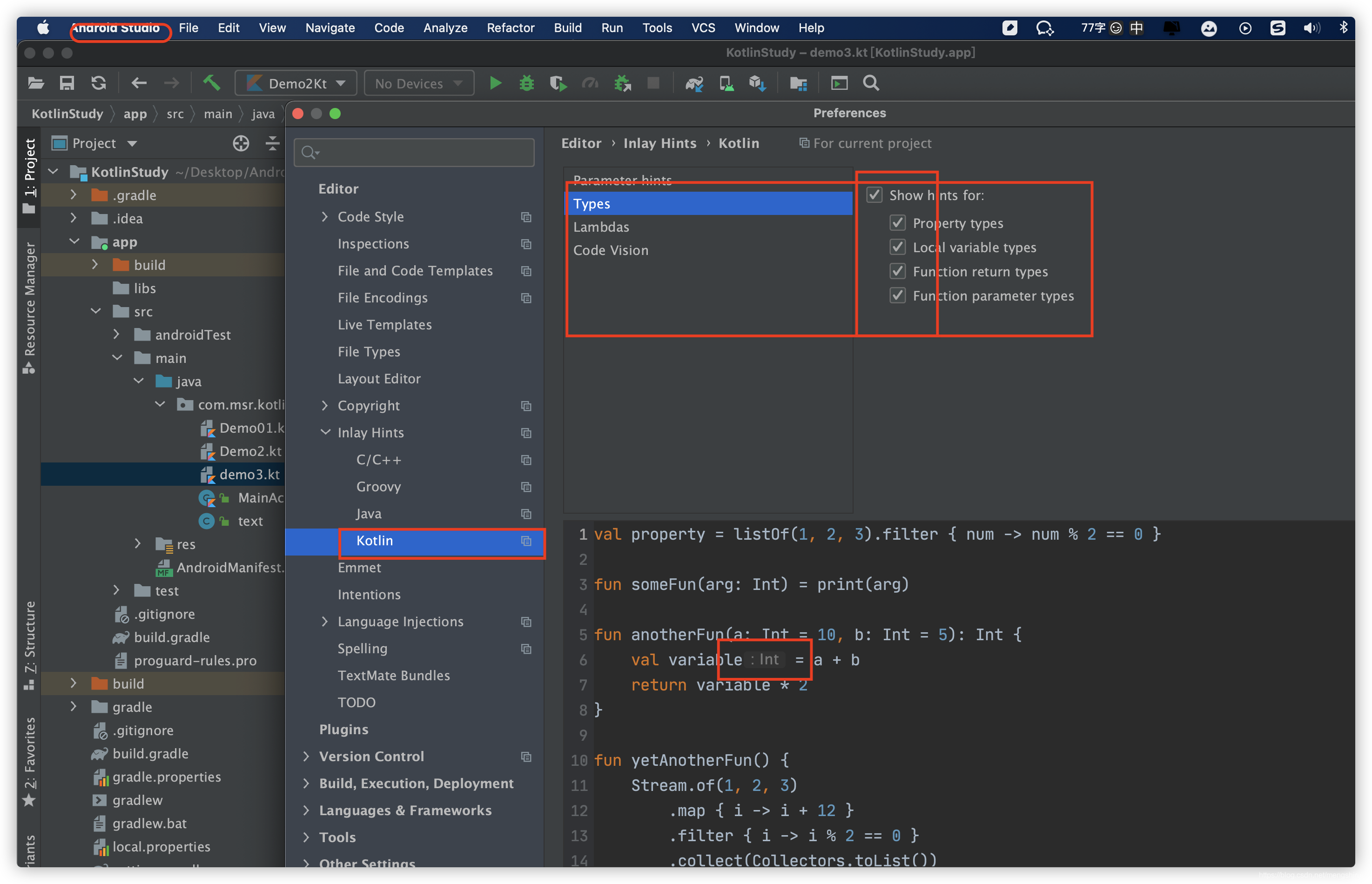This screenshot has height=884, width=1372.
Task: Open the AVD Manager device icon
Action: click(726, 83)
